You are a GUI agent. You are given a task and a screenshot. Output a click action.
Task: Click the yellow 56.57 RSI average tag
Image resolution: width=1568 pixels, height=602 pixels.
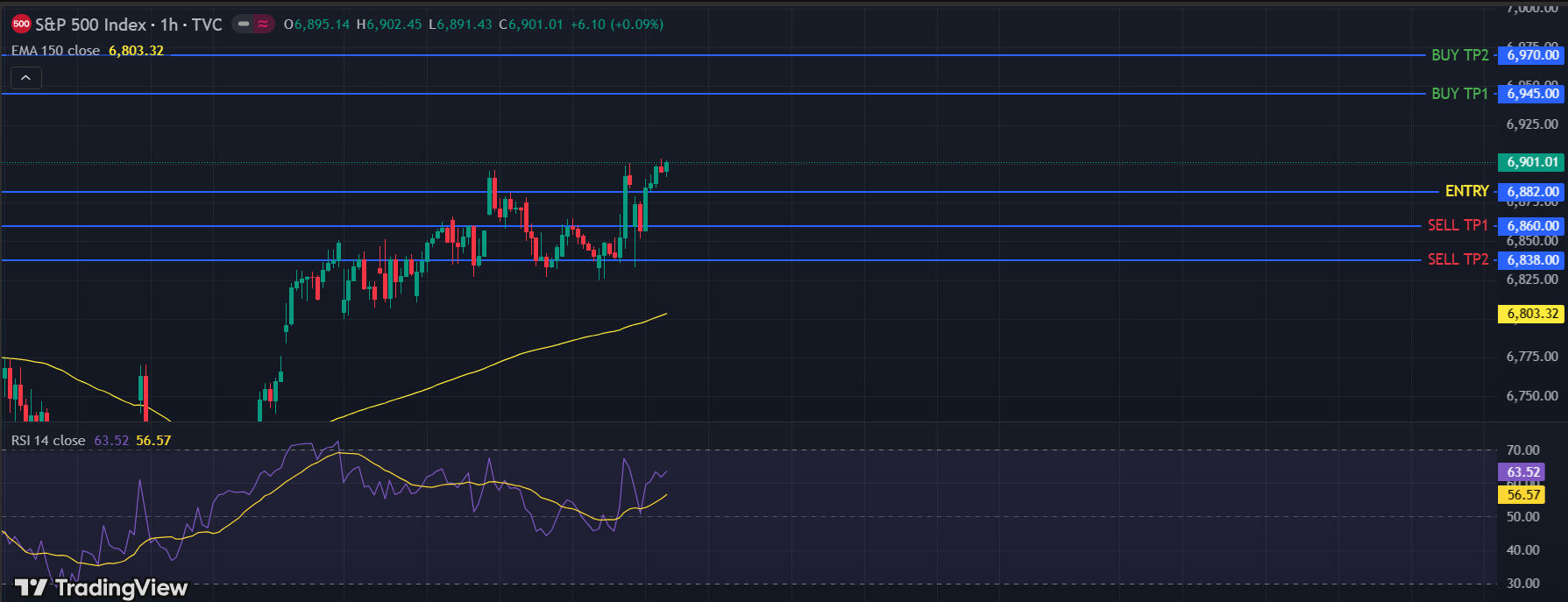[x=1523, y=495]
